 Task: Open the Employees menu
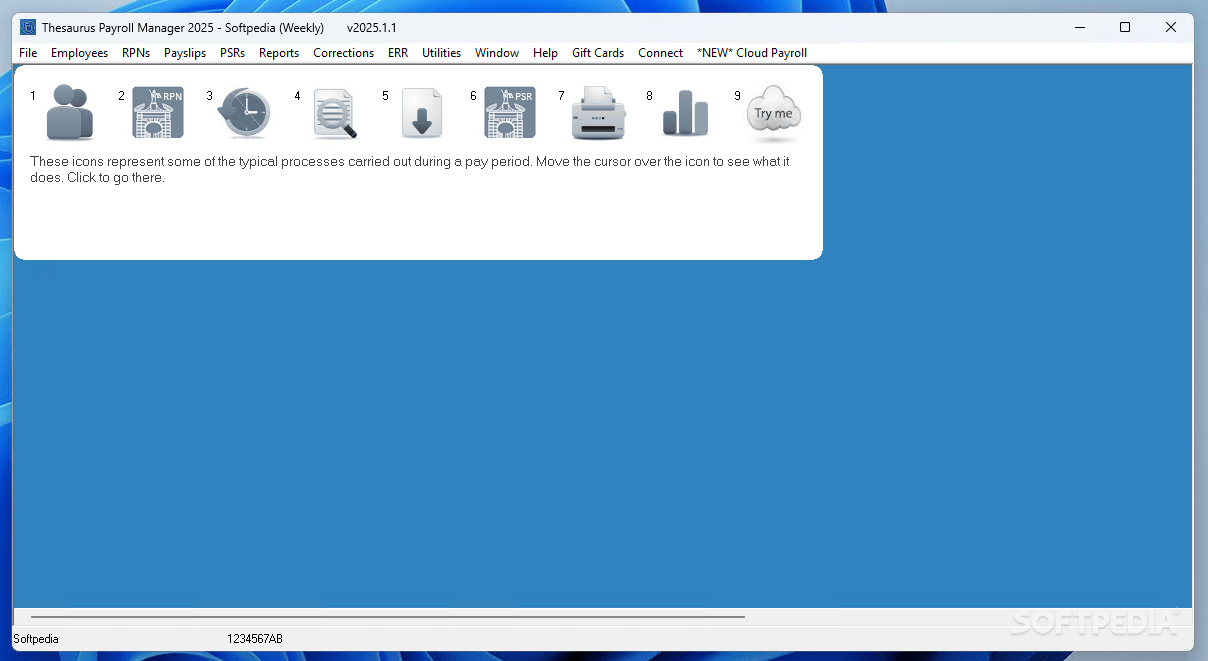click(79, 52)
